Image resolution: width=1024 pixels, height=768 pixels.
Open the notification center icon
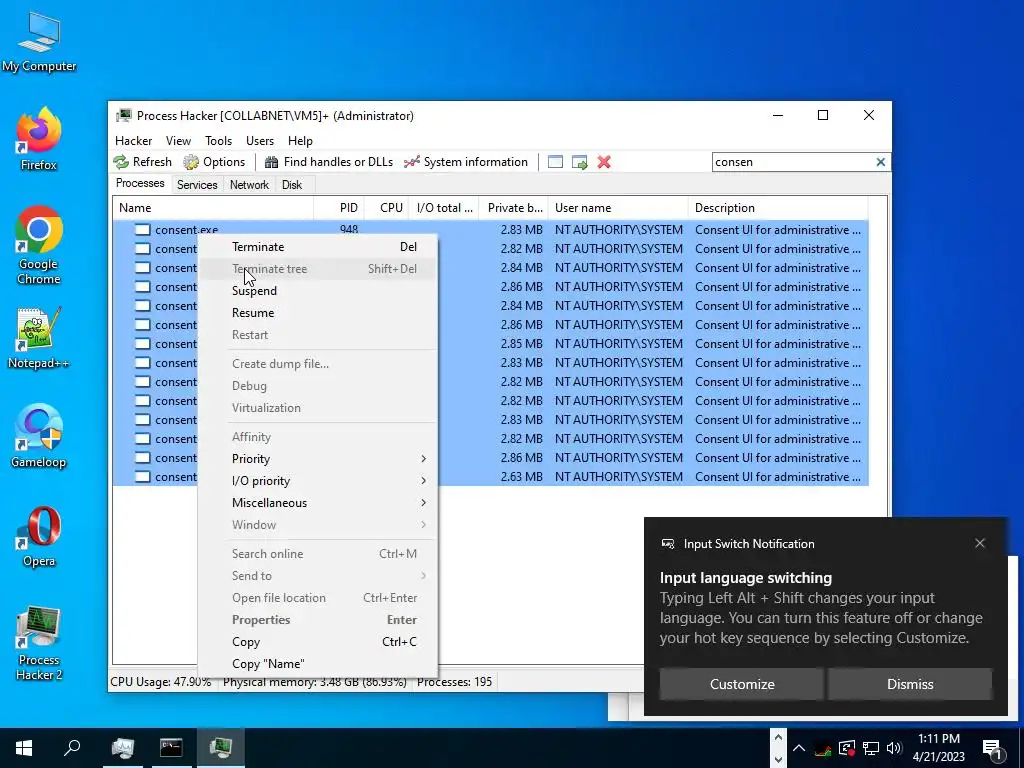pyautogui.click(x=992, y=748)
